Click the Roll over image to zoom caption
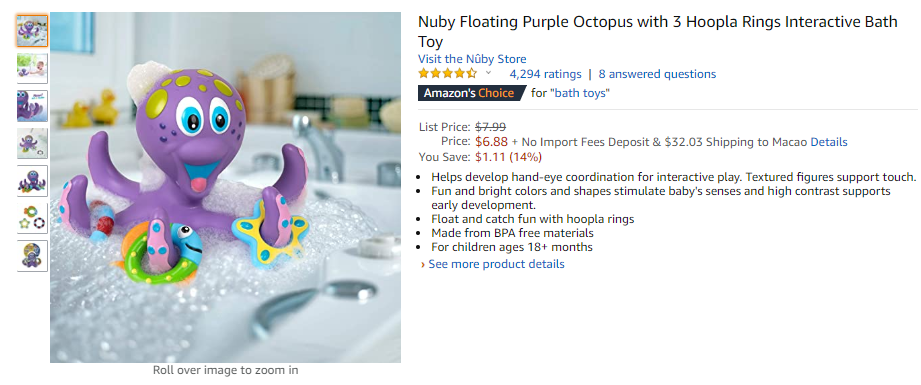The width and height of the screenshot is (921, 385). coord(226,370)
